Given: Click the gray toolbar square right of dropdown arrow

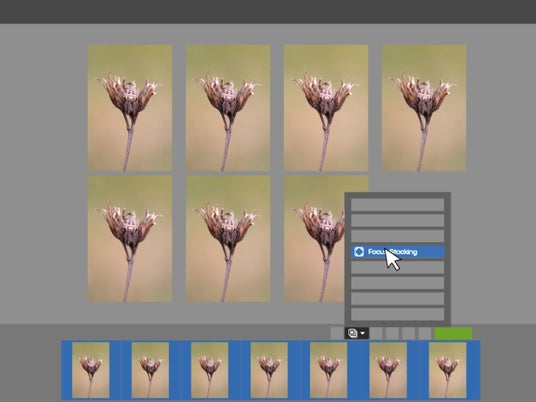Looking at the screenshot, I should tap(376, 333).
